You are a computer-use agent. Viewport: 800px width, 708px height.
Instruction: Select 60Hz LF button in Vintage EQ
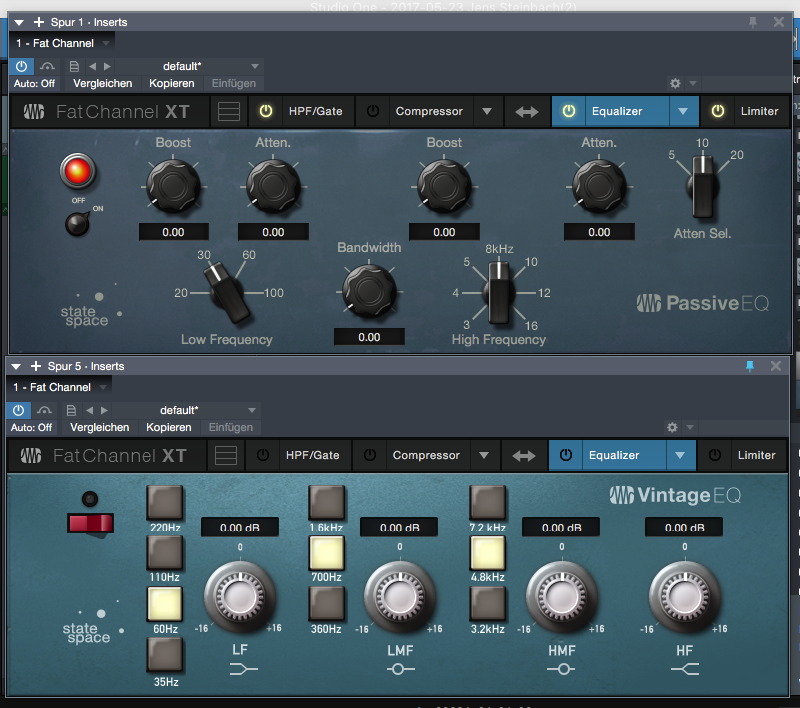(165, 603)
